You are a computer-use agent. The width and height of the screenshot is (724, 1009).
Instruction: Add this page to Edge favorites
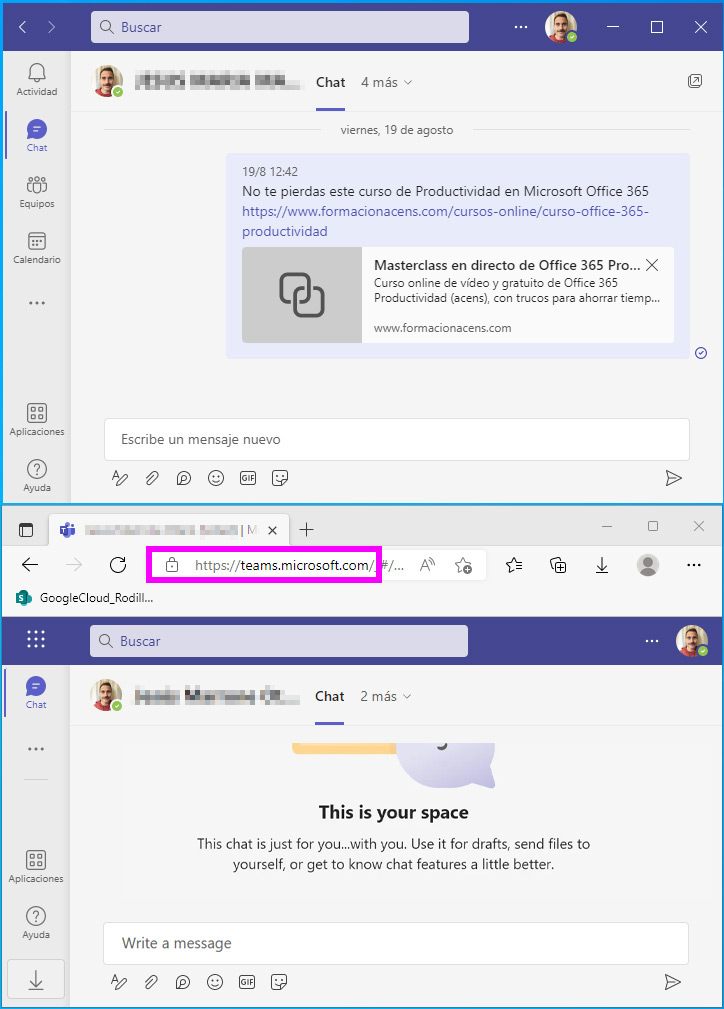[463, 565]
